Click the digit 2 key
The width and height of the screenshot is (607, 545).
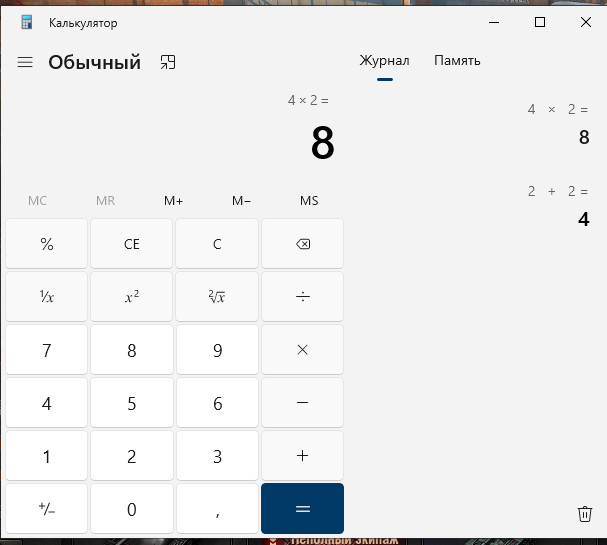[x=132, y=456]
